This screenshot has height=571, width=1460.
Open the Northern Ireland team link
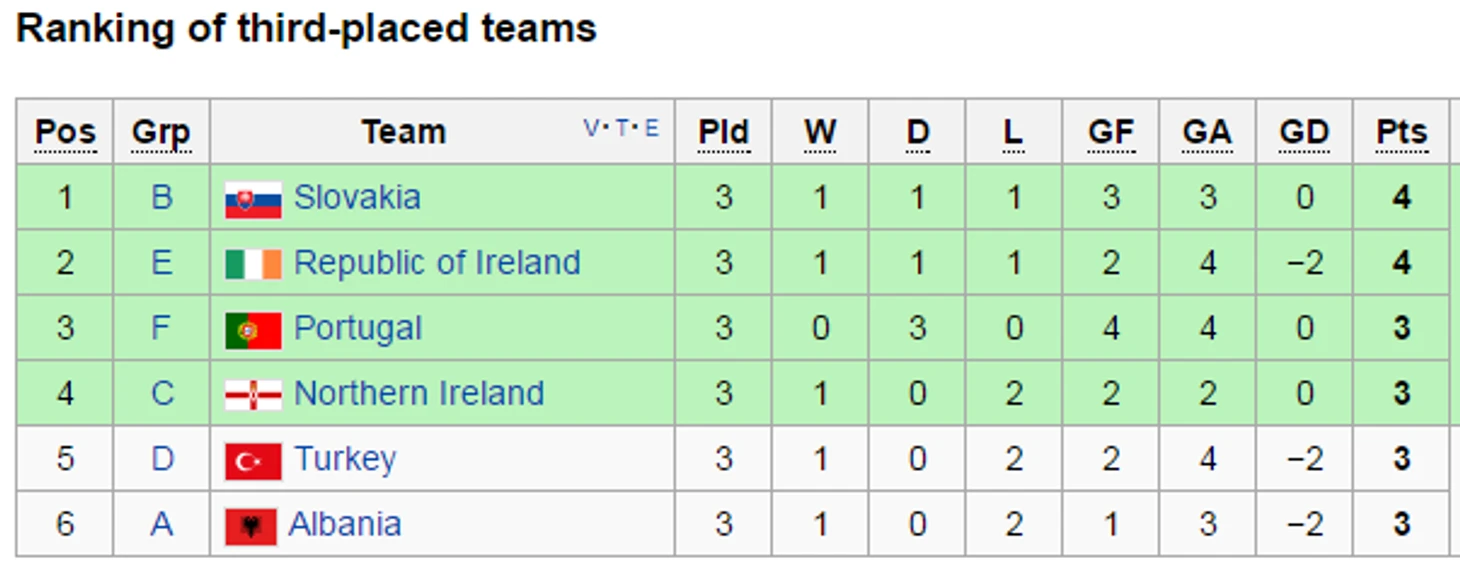coord(419,394)
